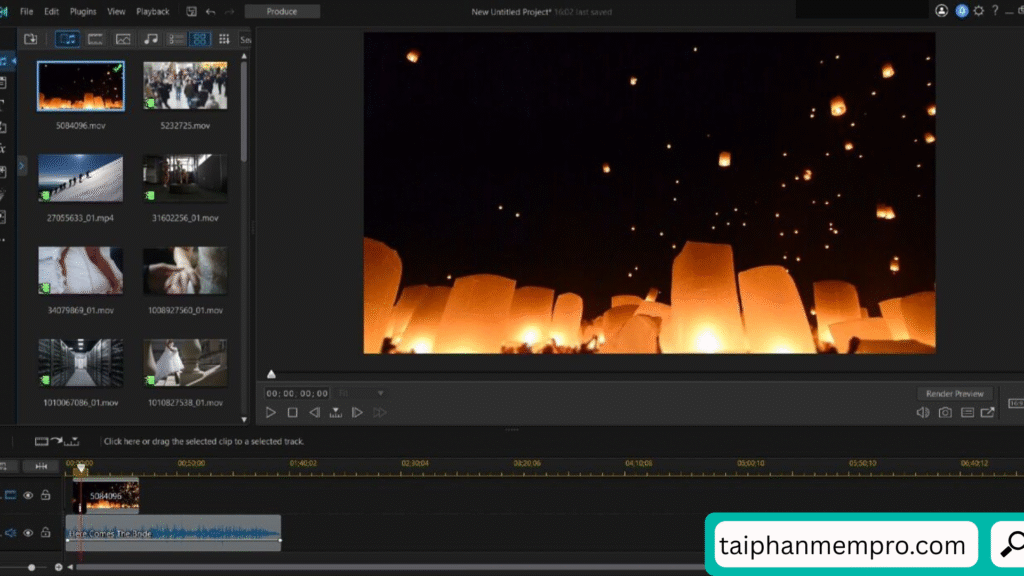Image resolution: width=1024 pixels, height=576 pixels.
Task: Open the Plugins menu
Action: (x=82, y=11)
